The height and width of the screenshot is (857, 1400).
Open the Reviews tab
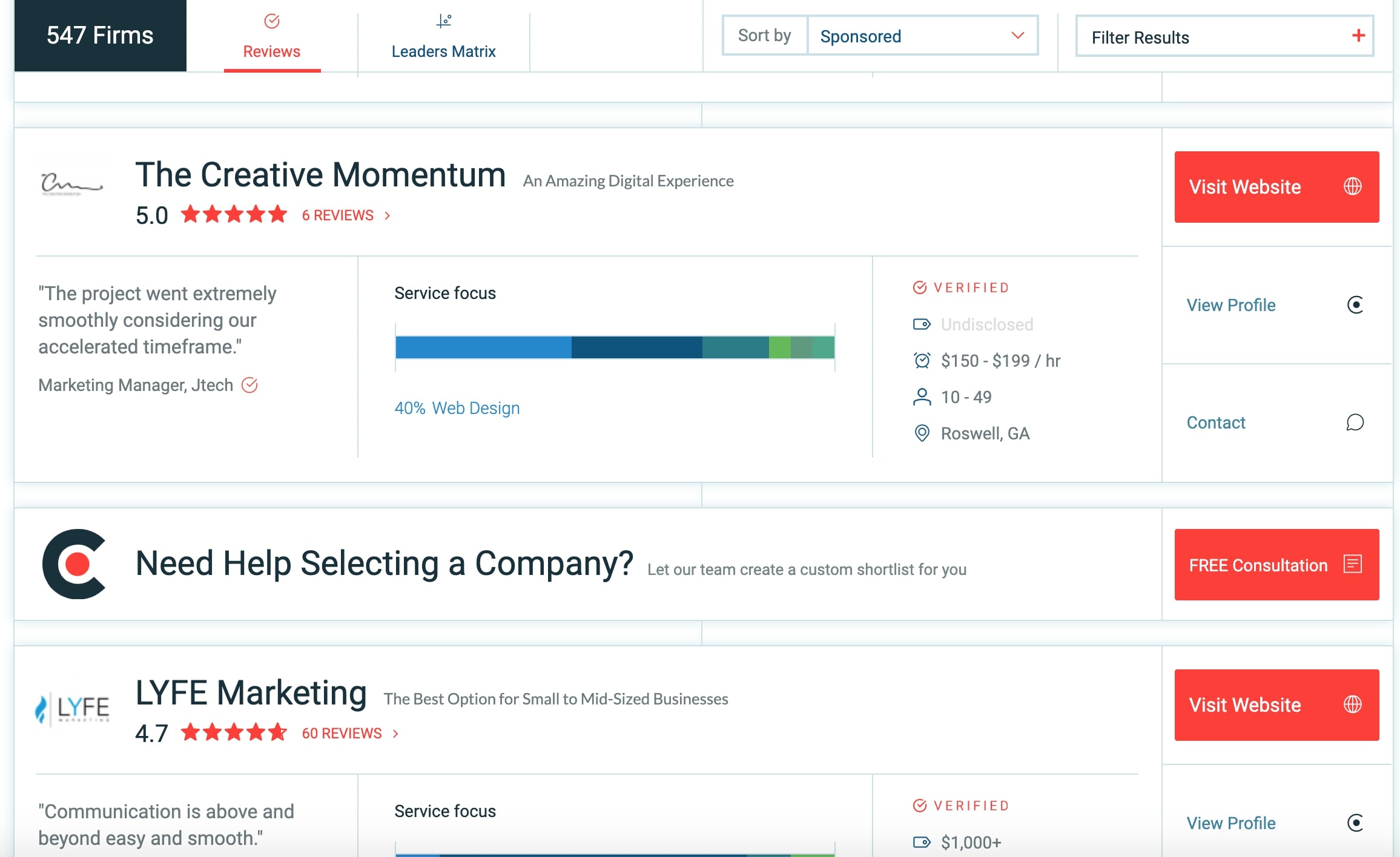272,36
